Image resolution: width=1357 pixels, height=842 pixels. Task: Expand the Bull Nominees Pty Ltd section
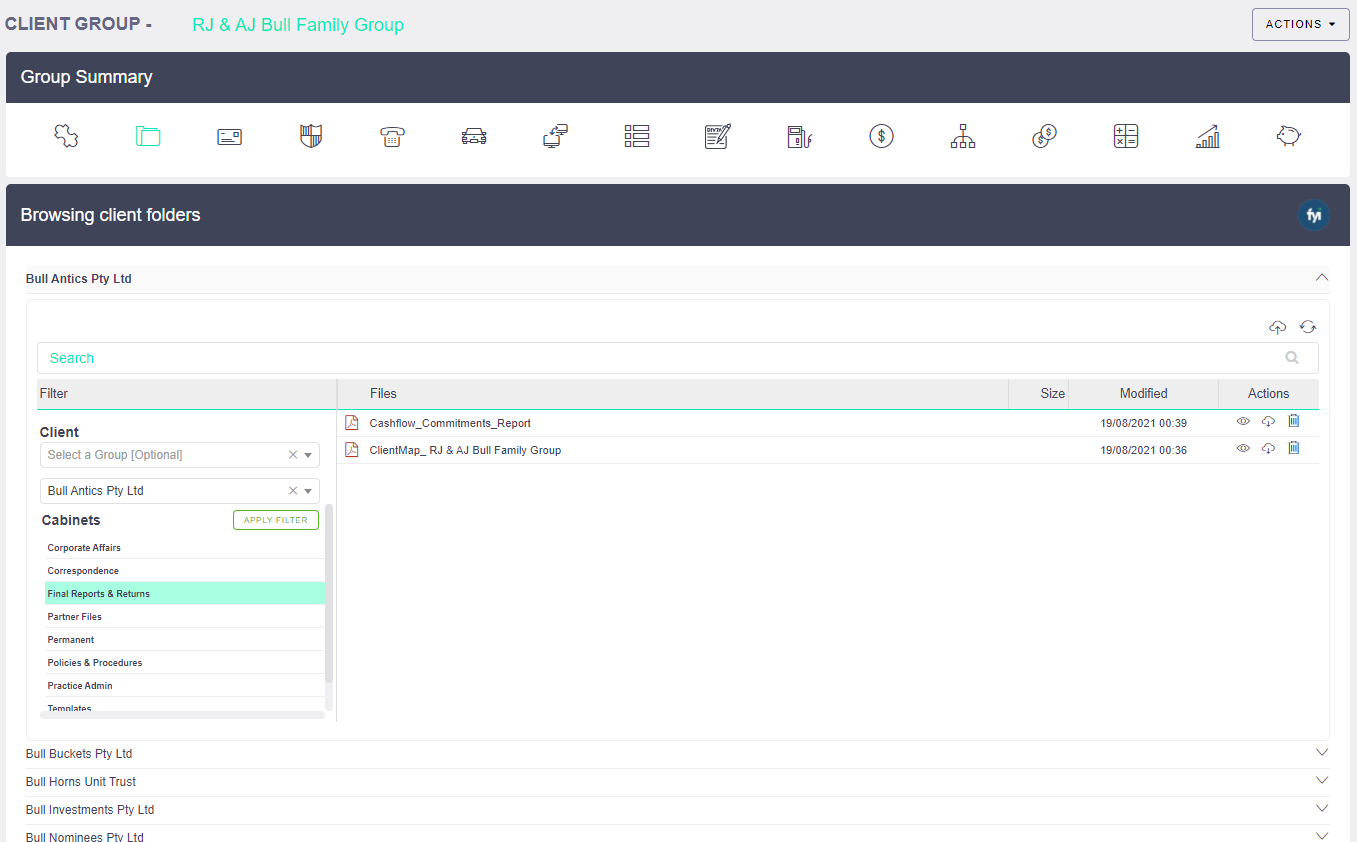click(1322, 836)
